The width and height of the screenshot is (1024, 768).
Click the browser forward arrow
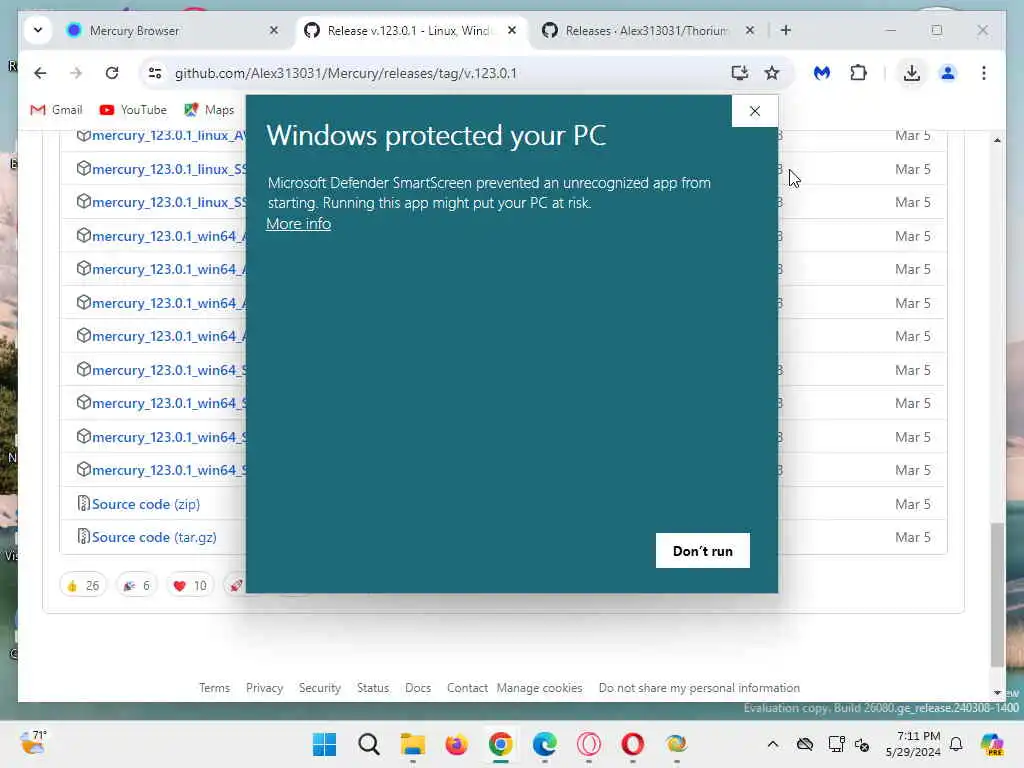point(76,73)
